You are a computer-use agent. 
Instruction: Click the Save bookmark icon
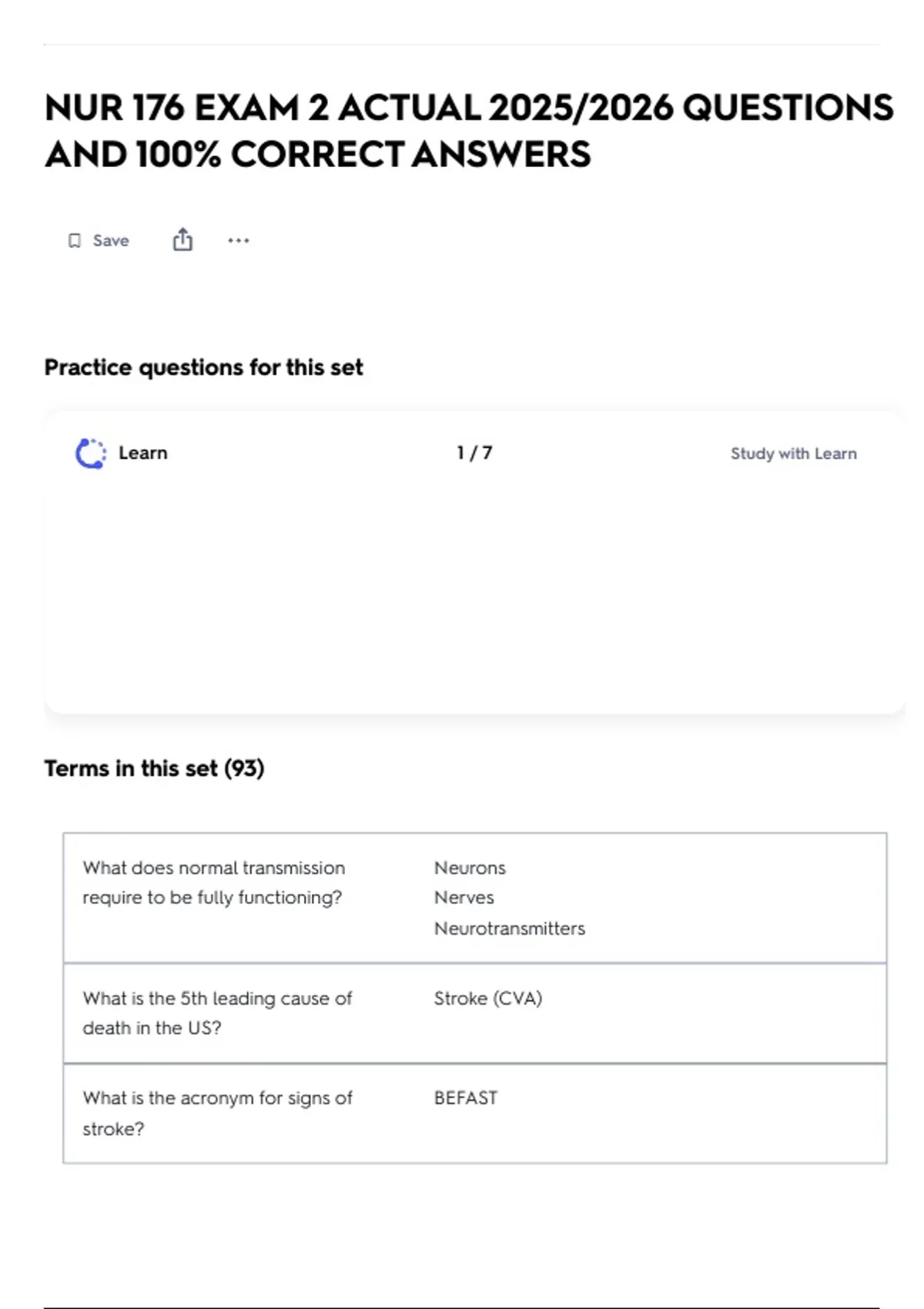tap(75, 241)
